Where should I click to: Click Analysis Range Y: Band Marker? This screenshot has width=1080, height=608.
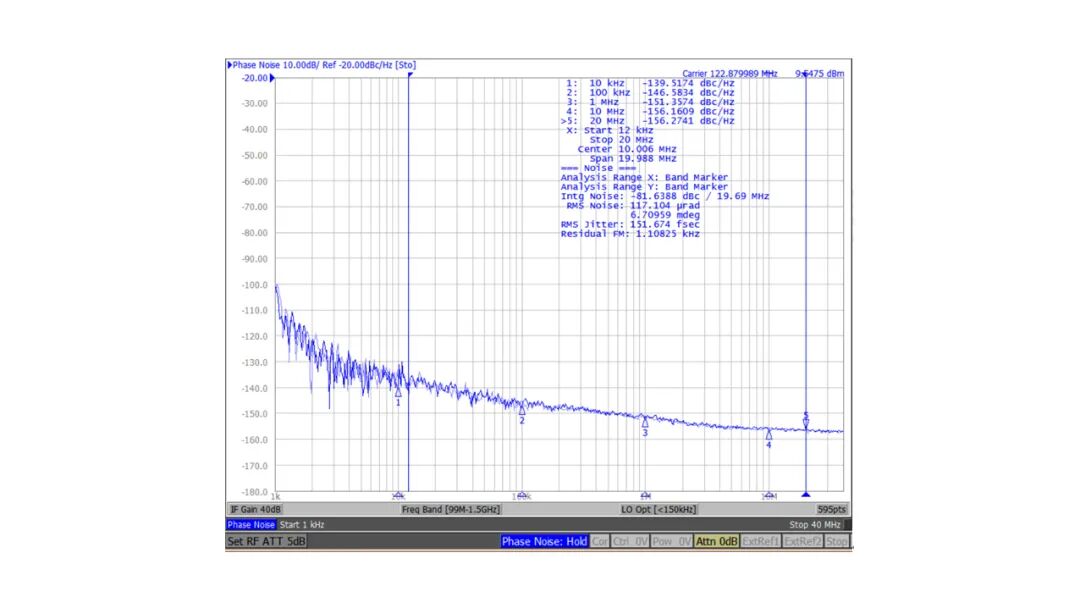pos(644,187)
